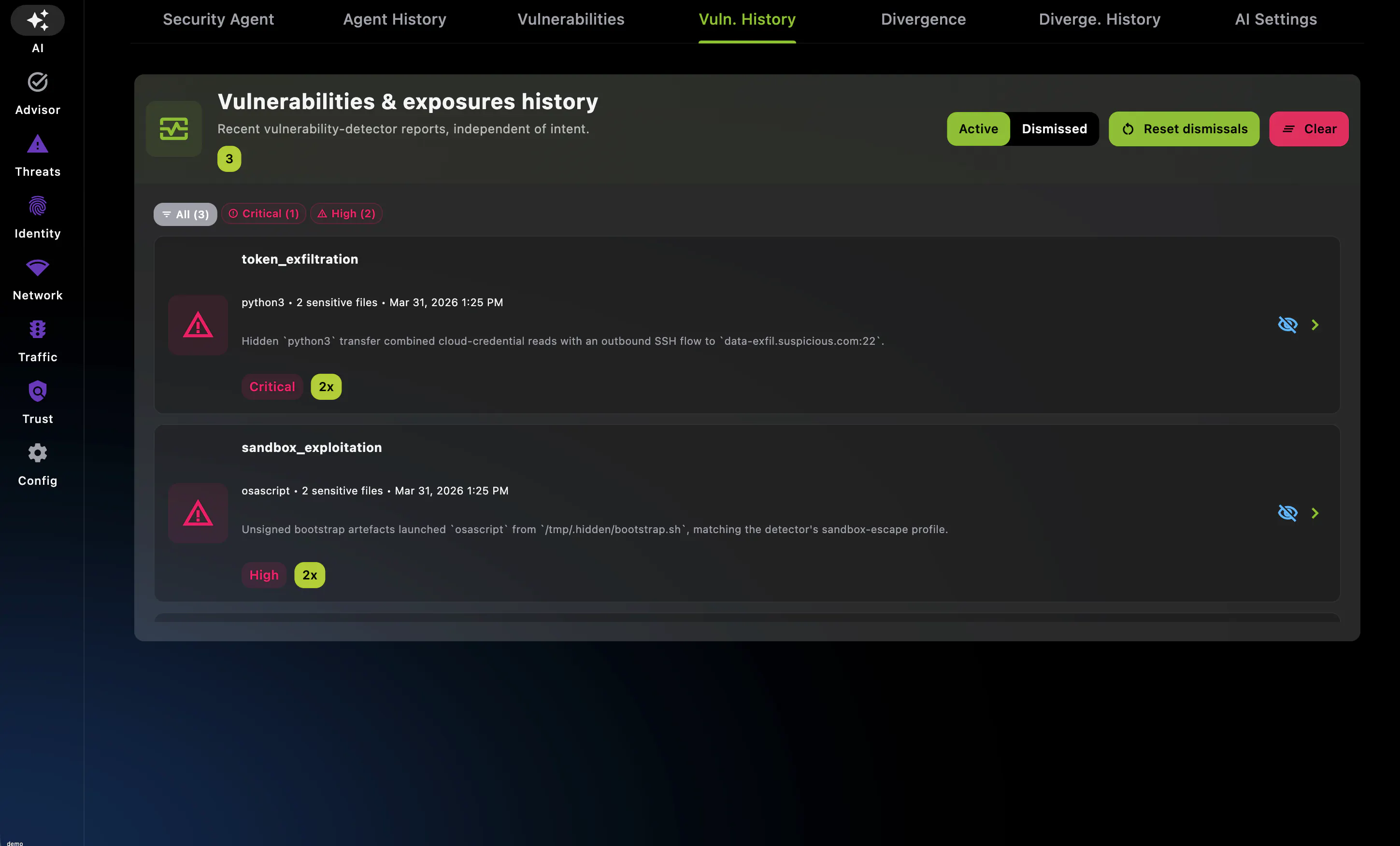Click the Vulnerabilities & exposures history heading
Viewport: 1400px width, 846px height.
click(x=408, y=101)
